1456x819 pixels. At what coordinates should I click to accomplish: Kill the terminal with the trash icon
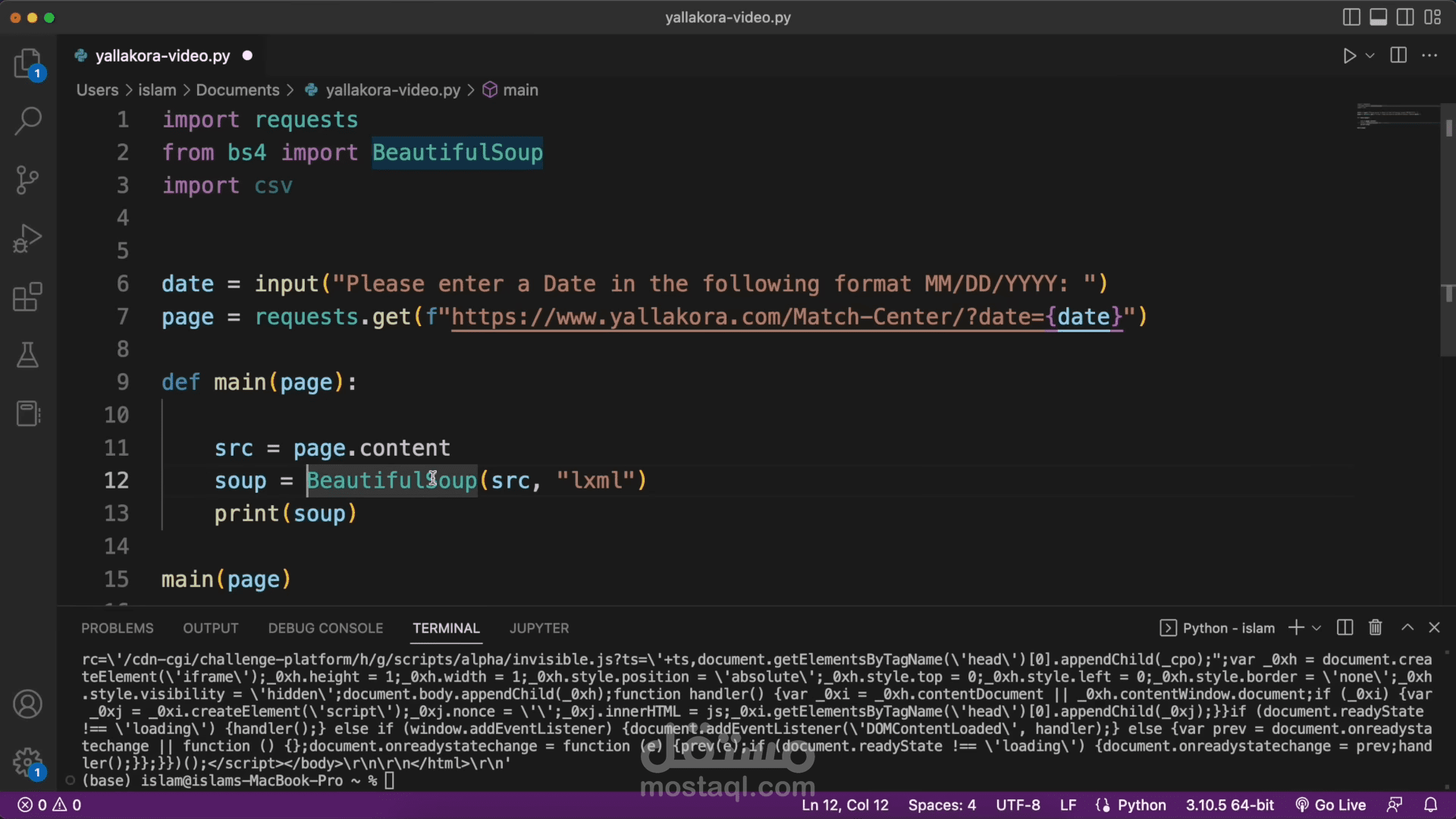[1375, 628]
